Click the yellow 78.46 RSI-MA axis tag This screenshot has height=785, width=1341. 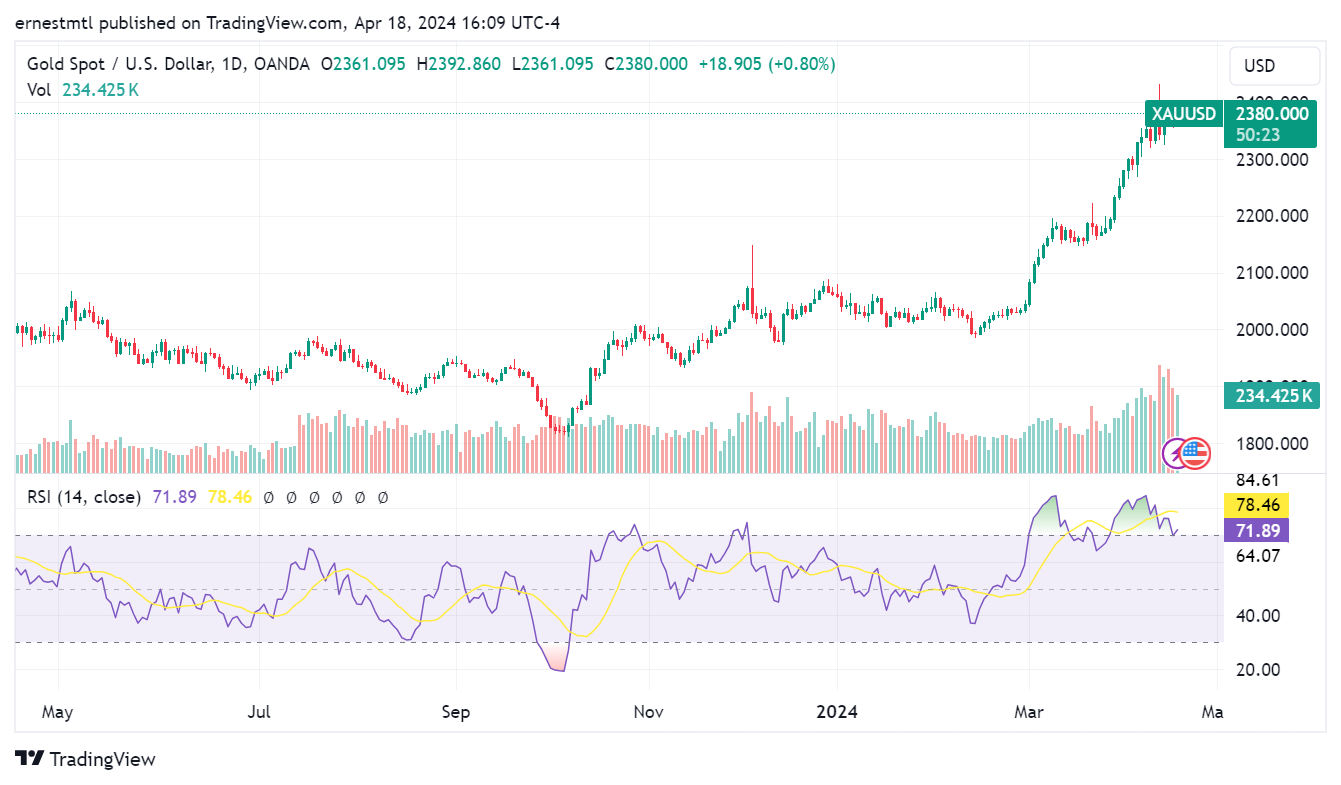pyautogui.click(x=1256, y=506)
